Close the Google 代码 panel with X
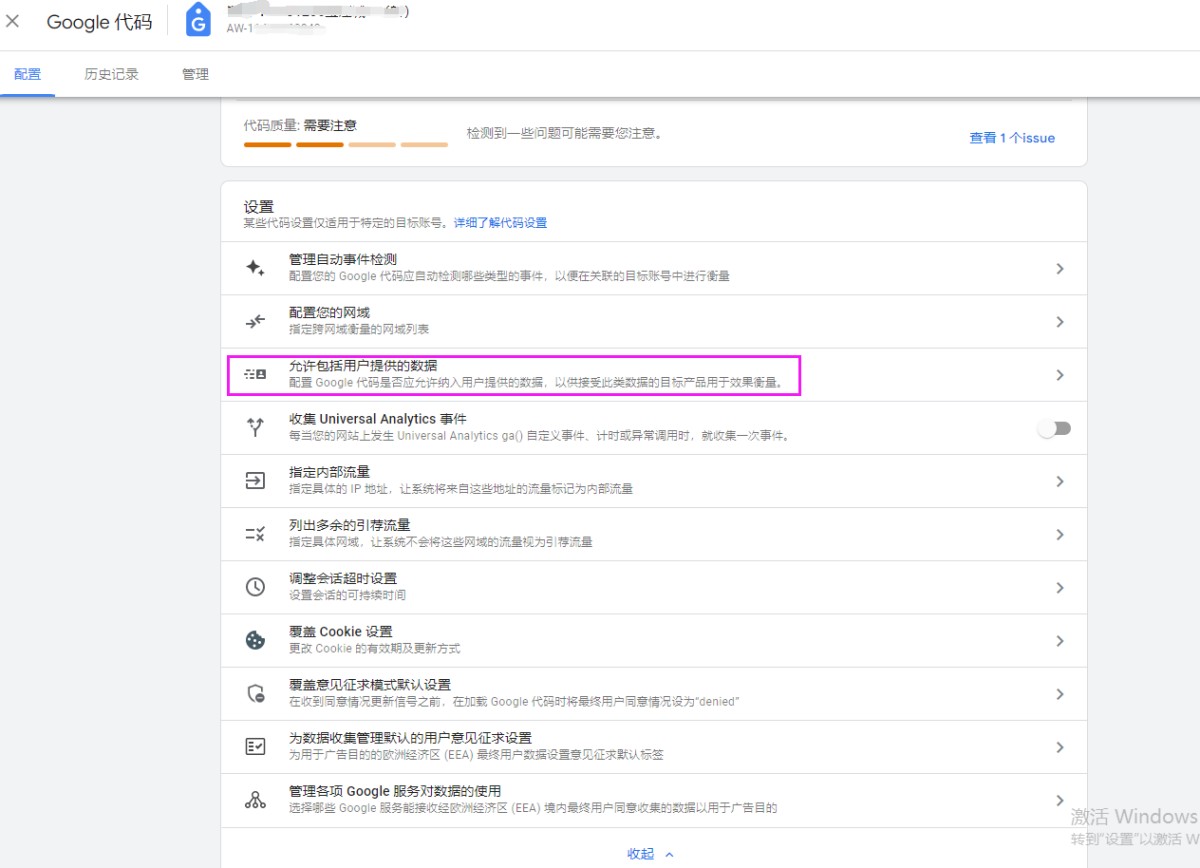Screen dimensions: 1200x868 [x=13, y=21]
